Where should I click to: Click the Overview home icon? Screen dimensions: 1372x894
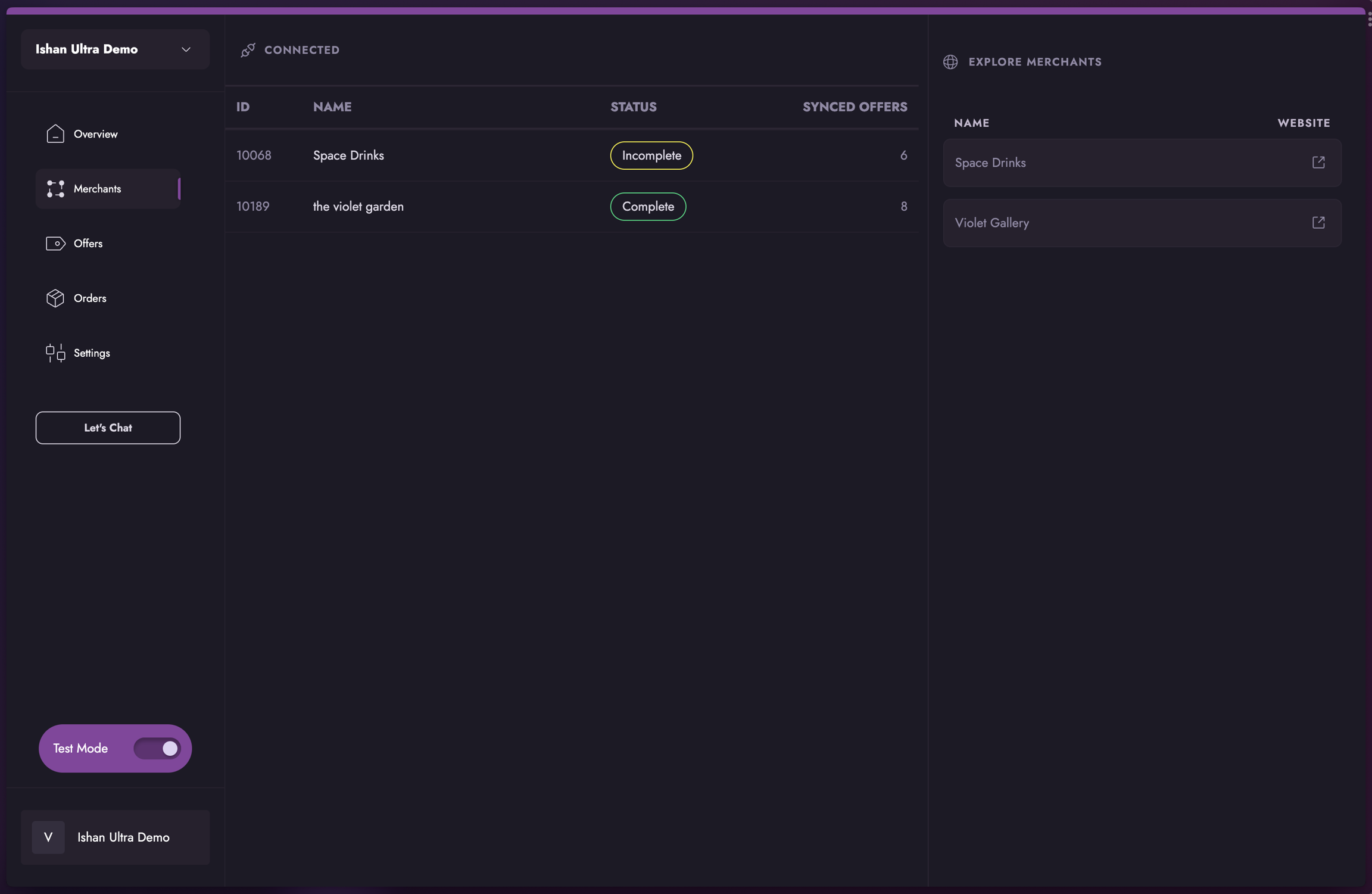(55, 134)
